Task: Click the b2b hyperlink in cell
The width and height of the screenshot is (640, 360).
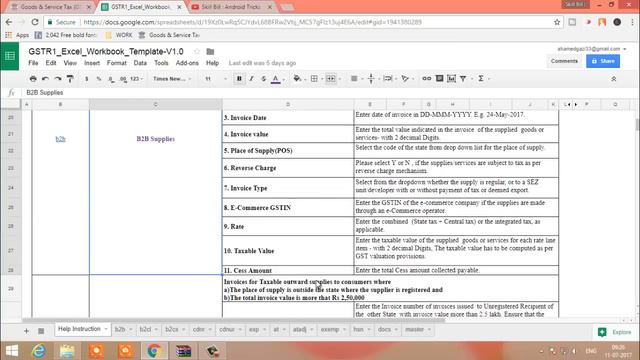Action: point(60,139)
